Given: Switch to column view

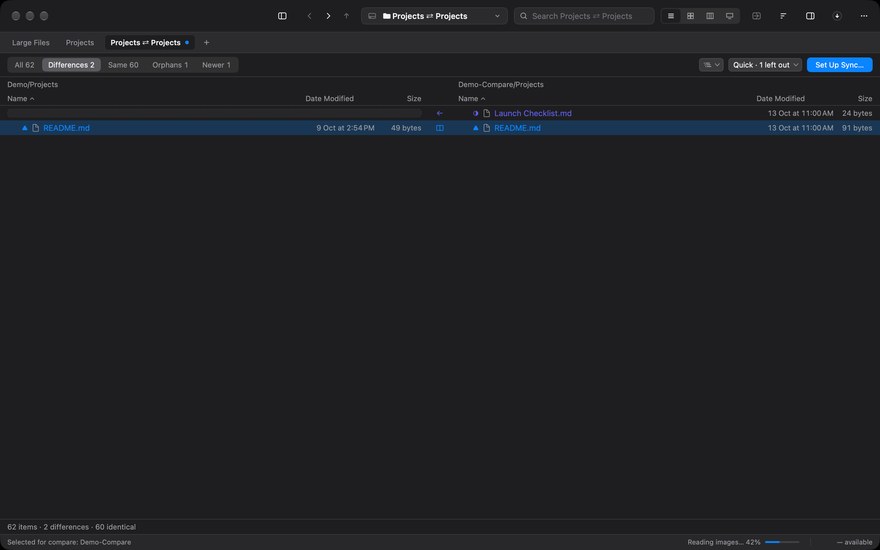Looking at the screenshot, I should tap(710, 16).
